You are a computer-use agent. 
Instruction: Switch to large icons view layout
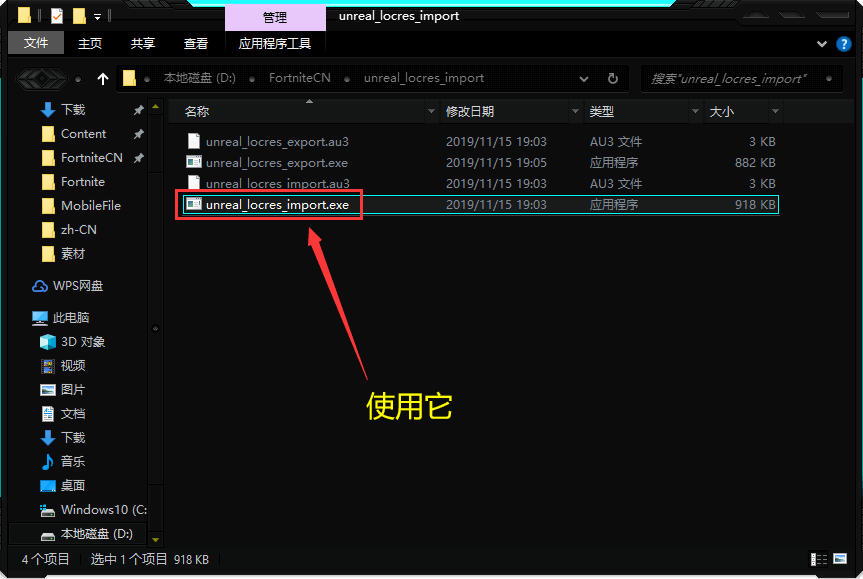[840, 559]
